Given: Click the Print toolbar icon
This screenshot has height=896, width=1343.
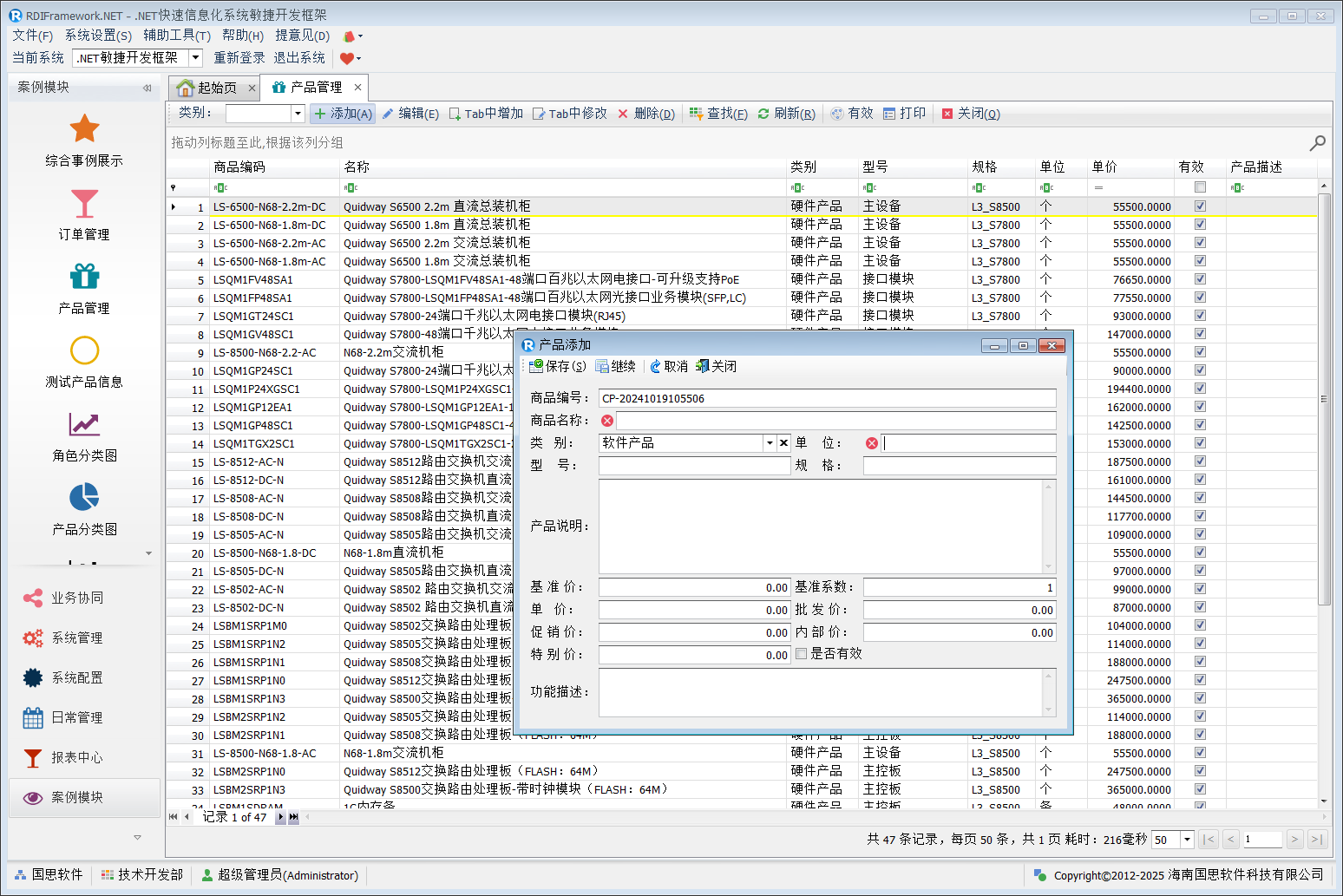Looking at the screenshot, I should point(889,114).
